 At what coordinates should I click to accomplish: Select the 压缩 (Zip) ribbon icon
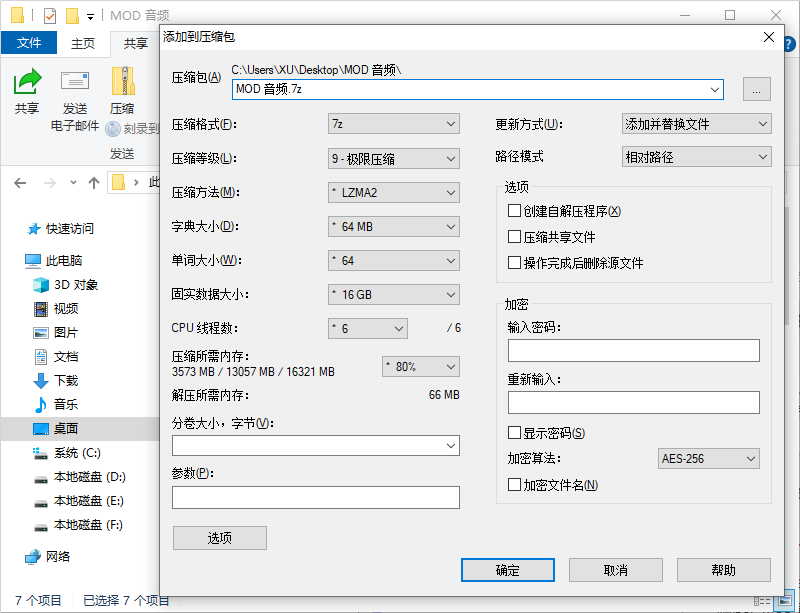[x=122, y=80]
